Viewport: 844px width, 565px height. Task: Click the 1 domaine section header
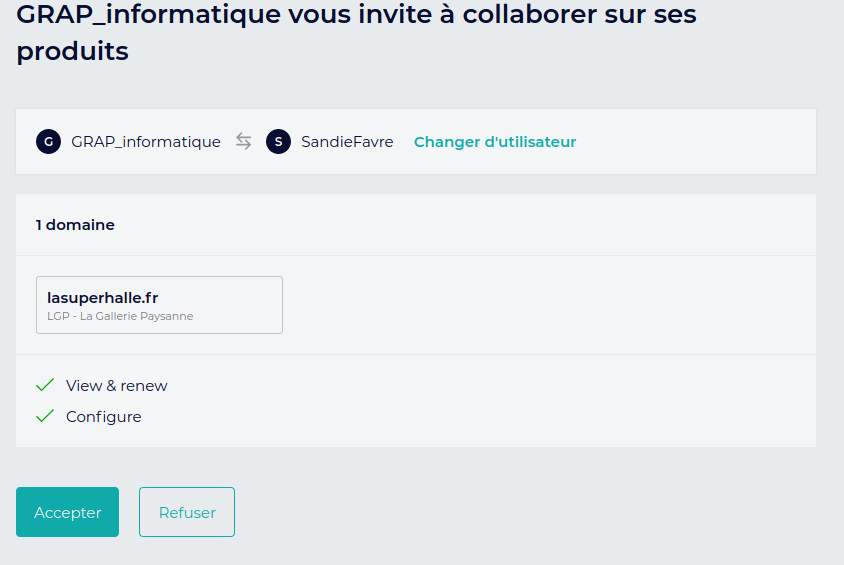click(75, 225)
